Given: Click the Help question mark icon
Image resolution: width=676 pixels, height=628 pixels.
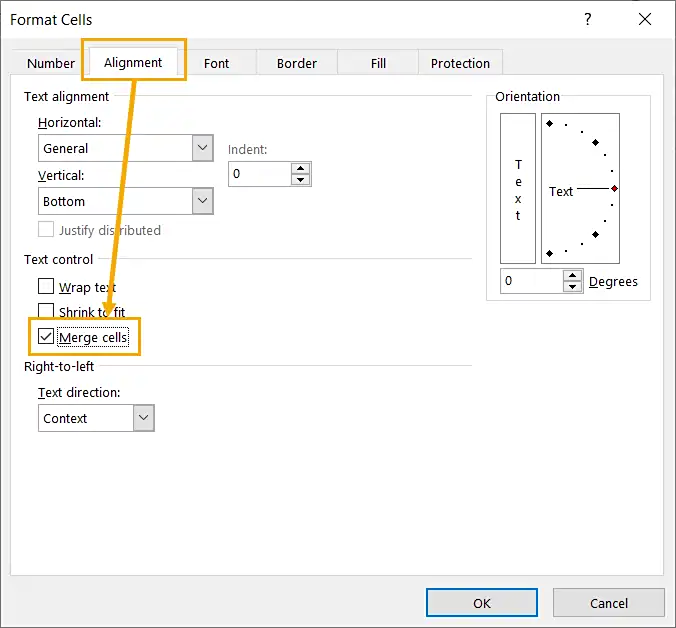Looking at the screenshot, I should tap(587, 19).
